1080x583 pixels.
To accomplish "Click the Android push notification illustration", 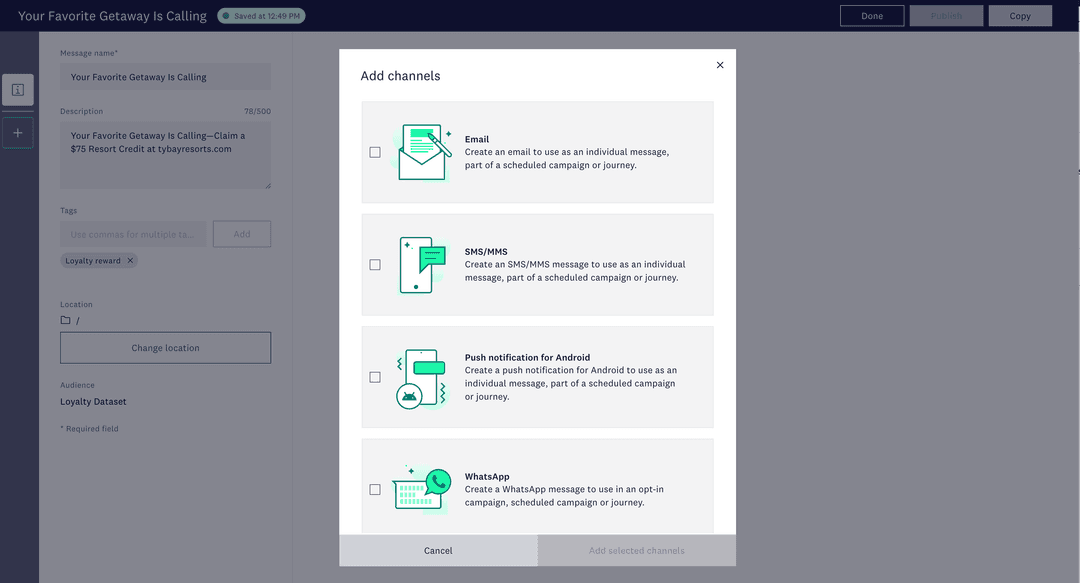I will [420, 377].
